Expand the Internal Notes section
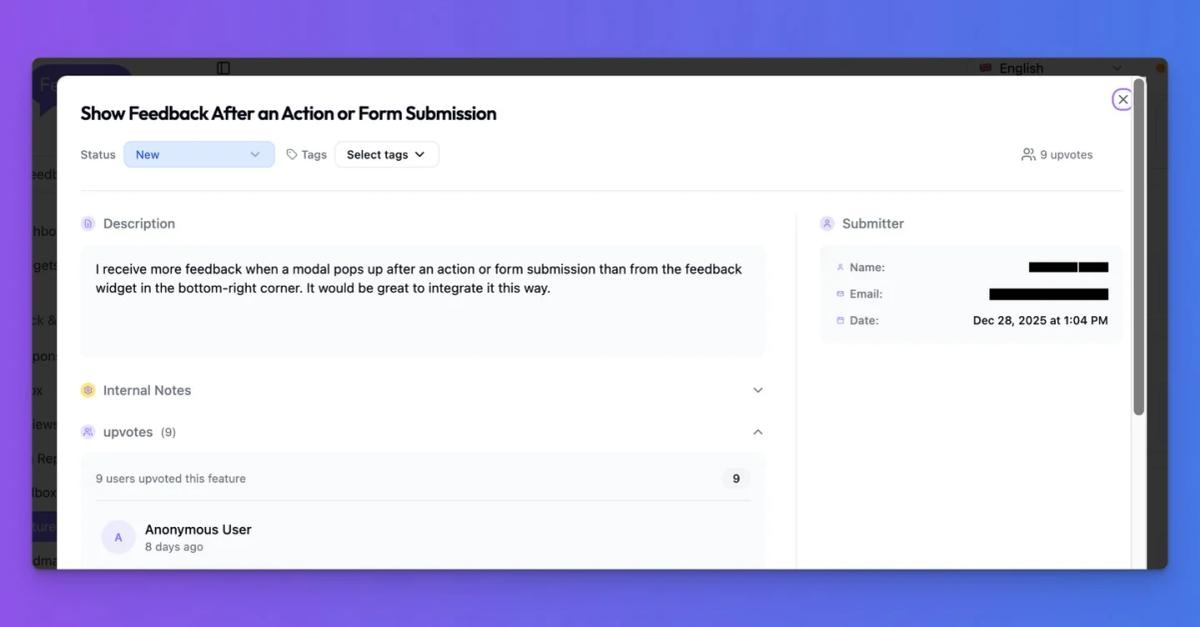This screenshot has height=627, width=1200. (x=757, y=390)
